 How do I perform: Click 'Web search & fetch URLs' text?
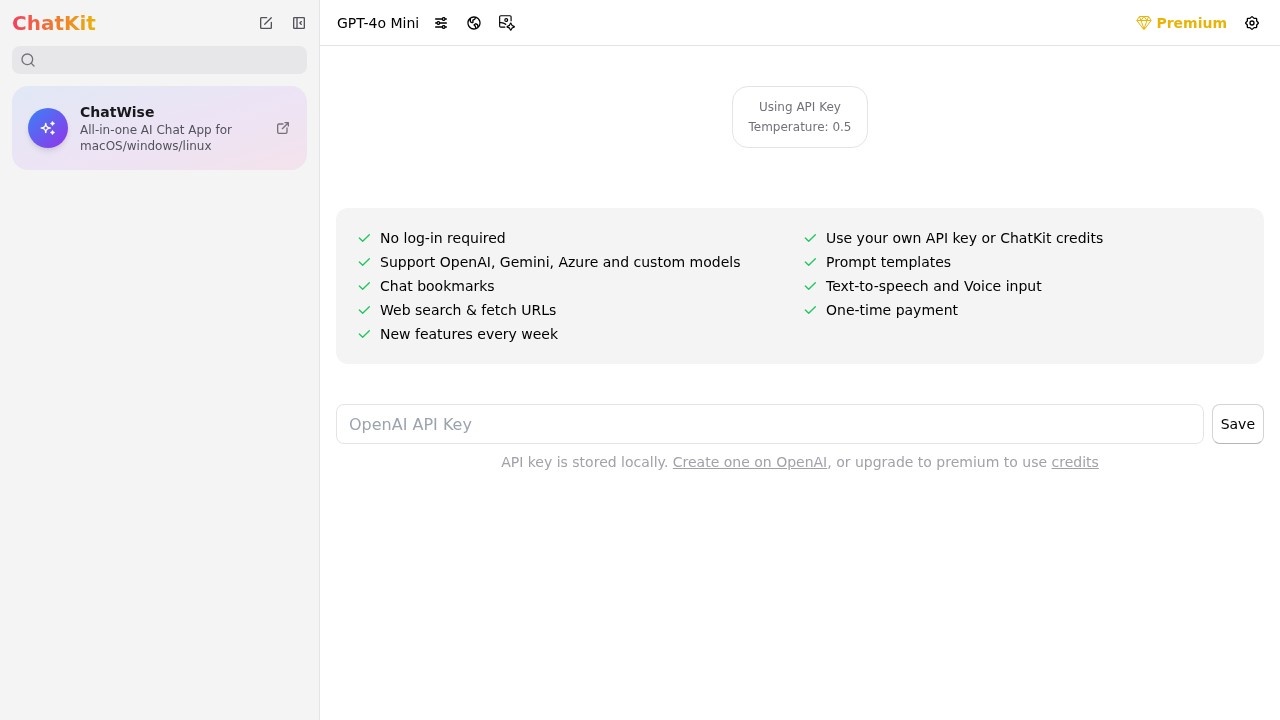point(468,310)
